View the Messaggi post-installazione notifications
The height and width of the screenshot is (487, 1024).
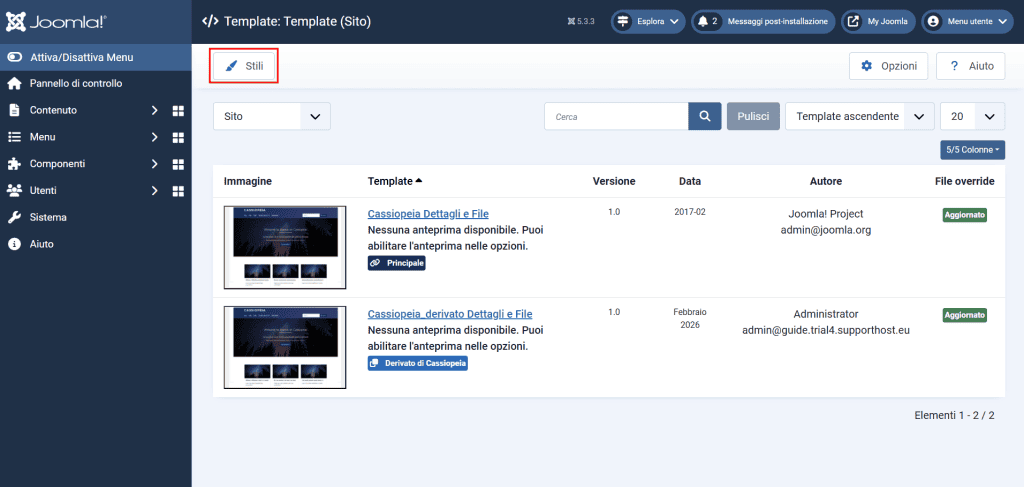(x=763, y=22)
